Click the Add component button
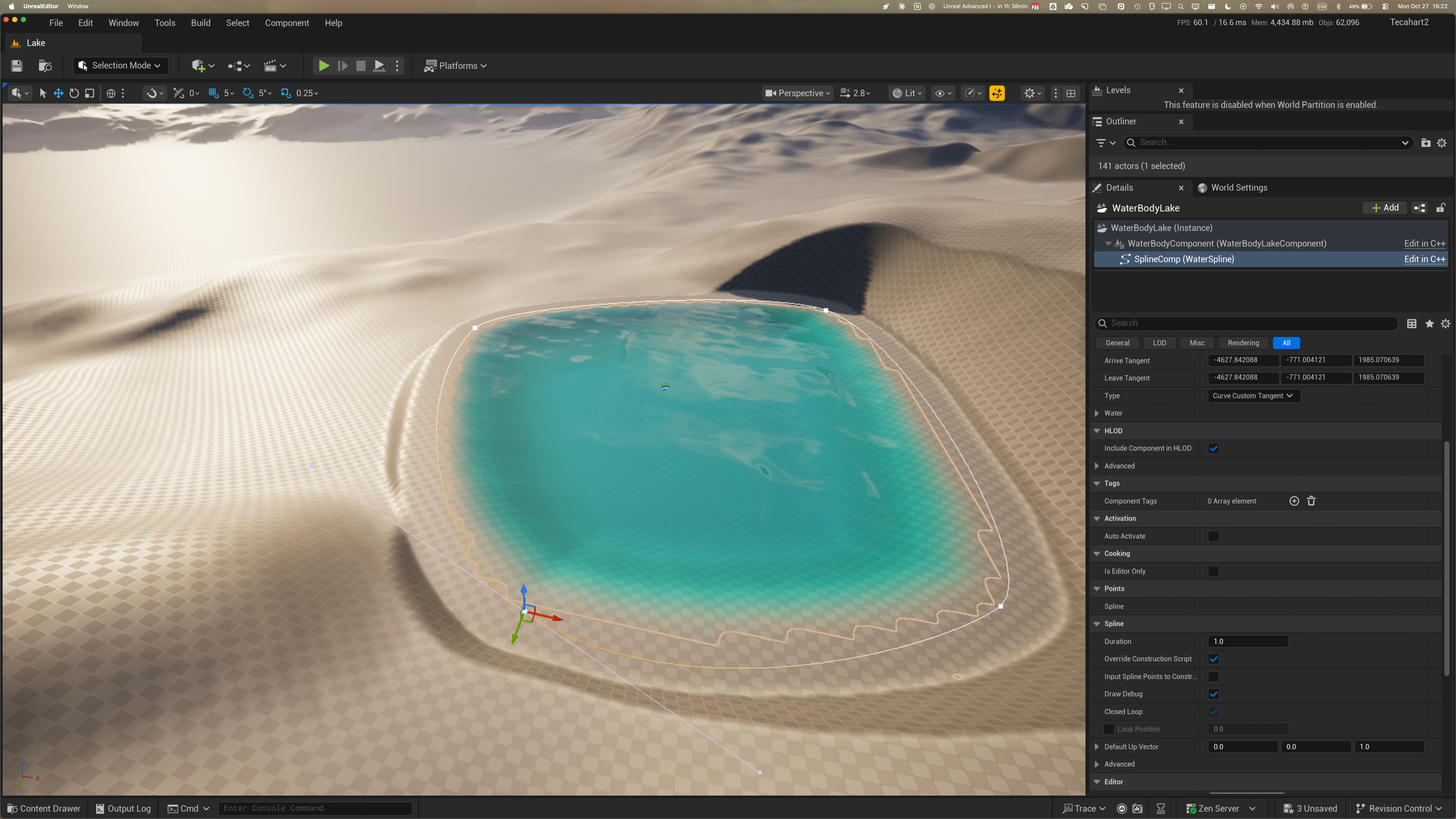This screenshot has width=1456, height=819. 1385,208
